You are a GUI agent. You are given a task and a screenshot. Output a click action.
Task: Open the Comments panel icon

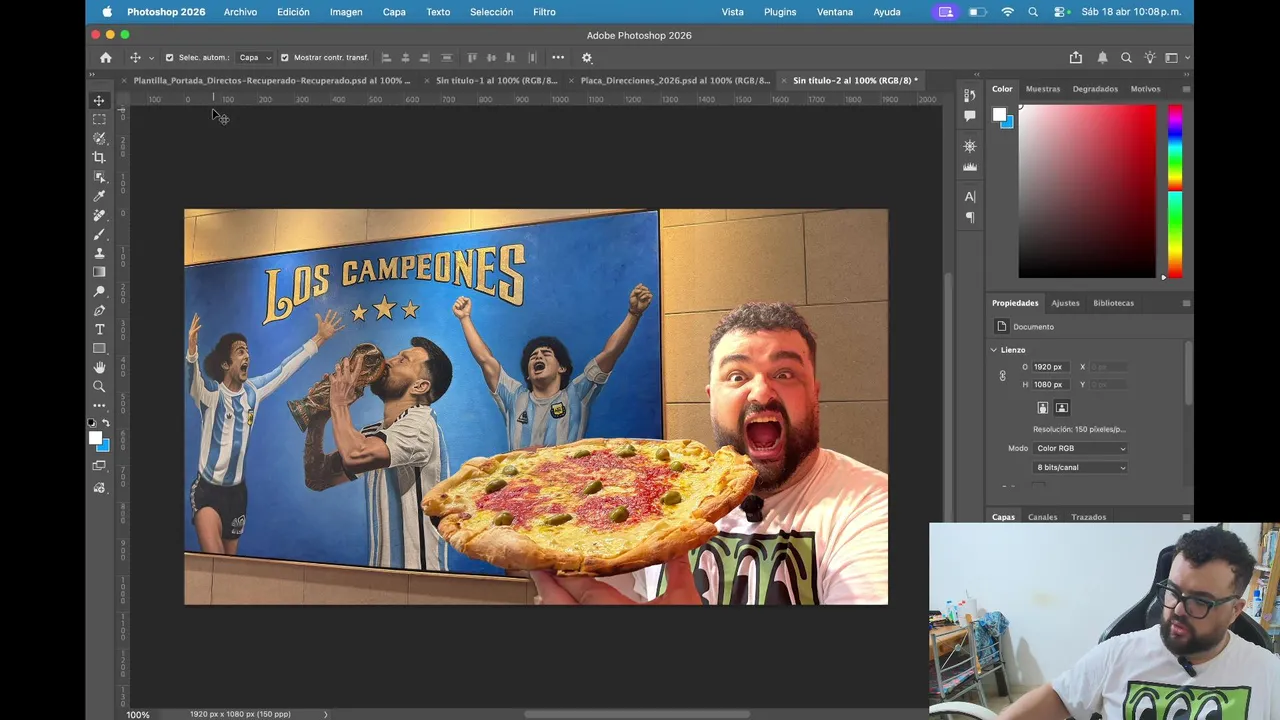point(969,116)
